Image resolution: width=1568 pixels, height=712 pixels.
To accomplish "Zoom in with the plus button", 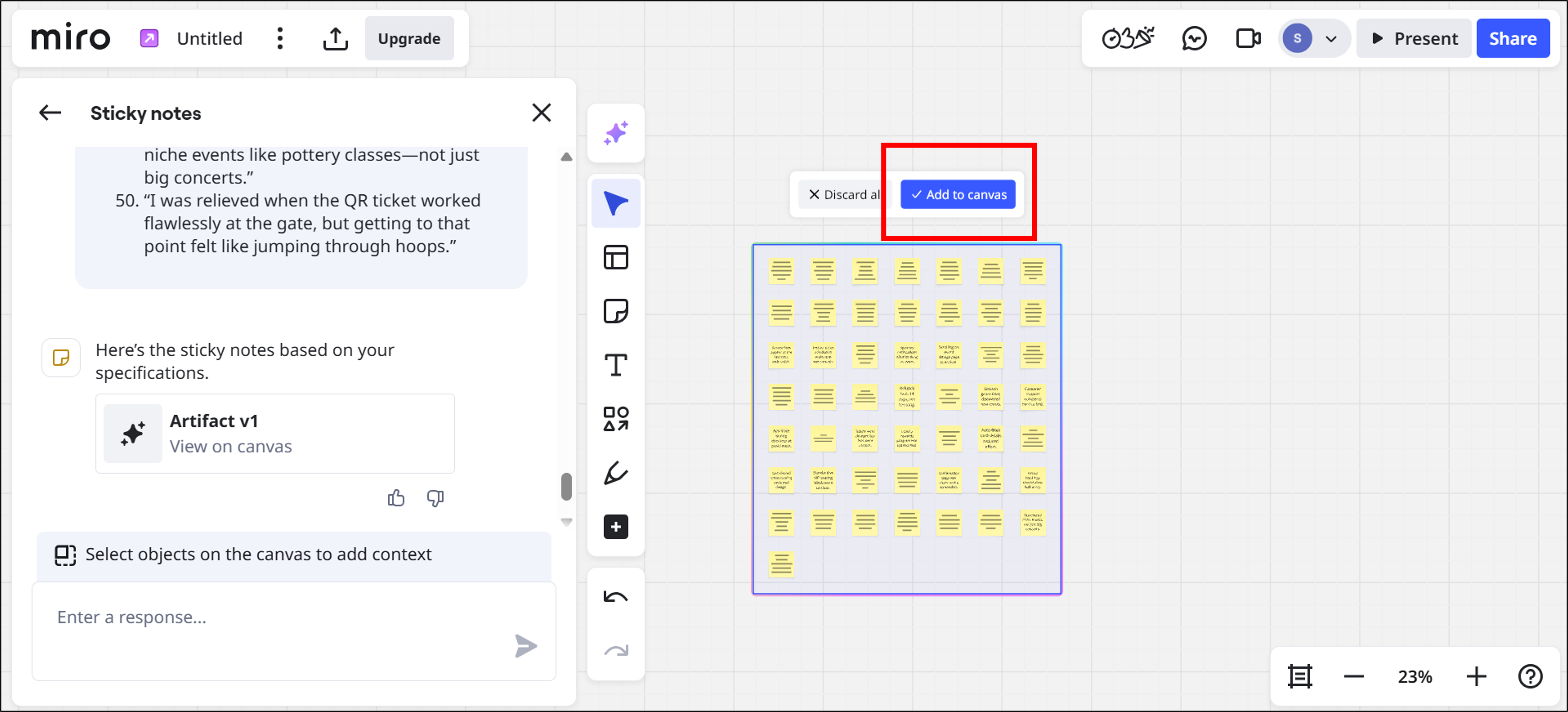I will click(1476, 676).
